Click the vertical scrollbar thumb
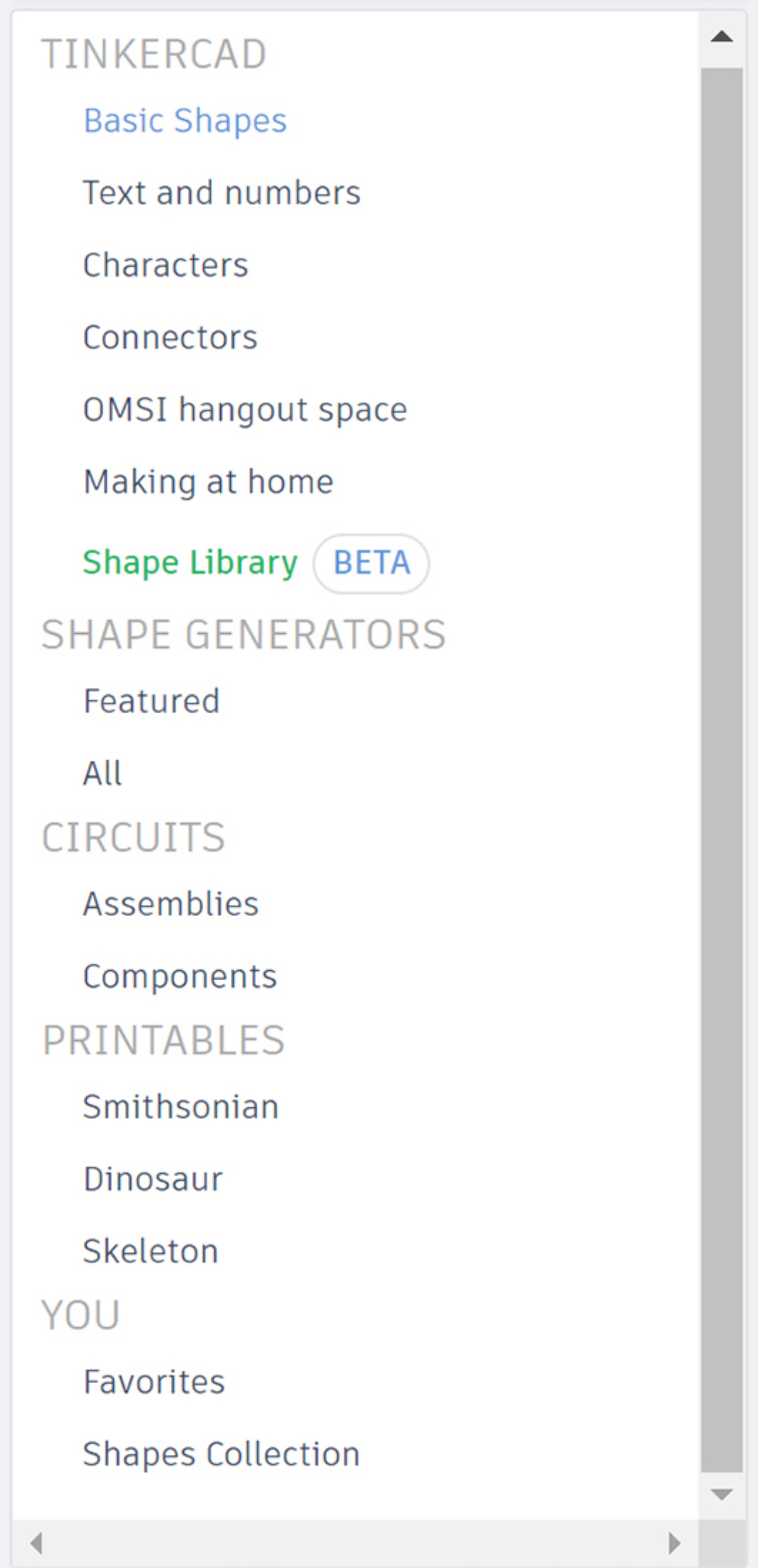The width and height of the screenshot is (758, 1568). pyautogui.click(x=722, y=769)
